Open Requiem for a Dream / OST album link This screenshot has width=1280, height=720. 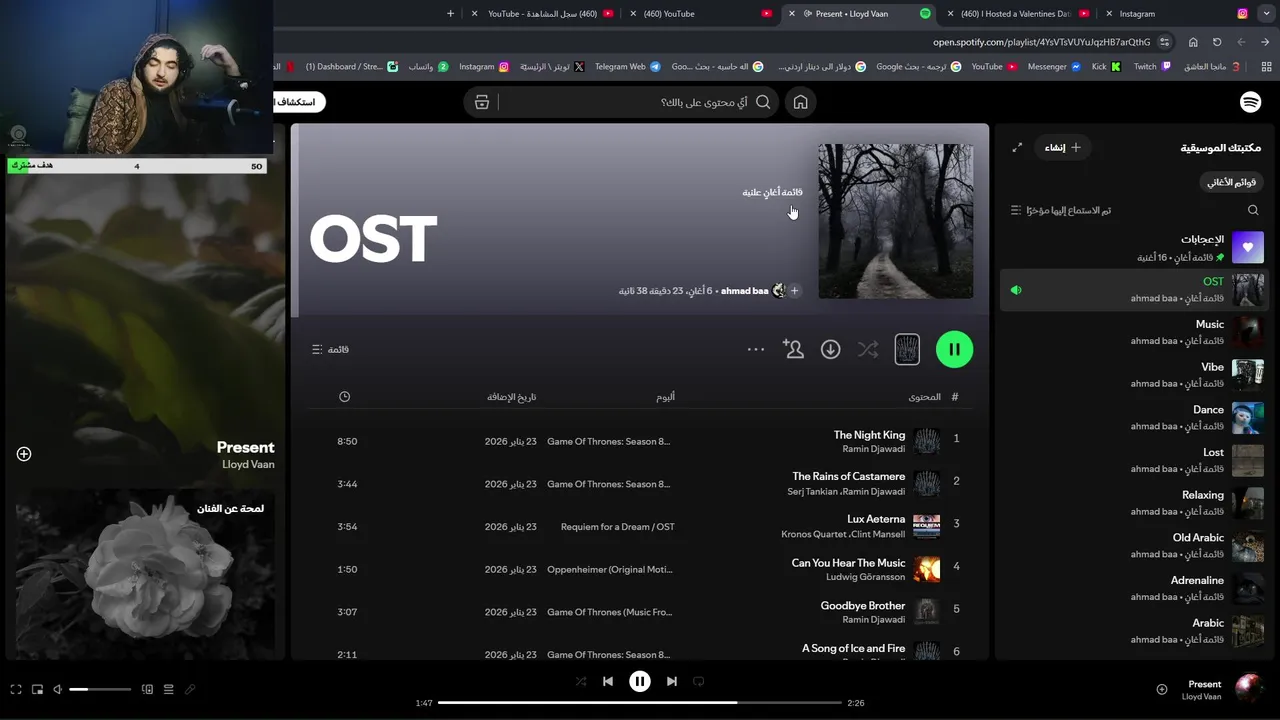(617, 527)
